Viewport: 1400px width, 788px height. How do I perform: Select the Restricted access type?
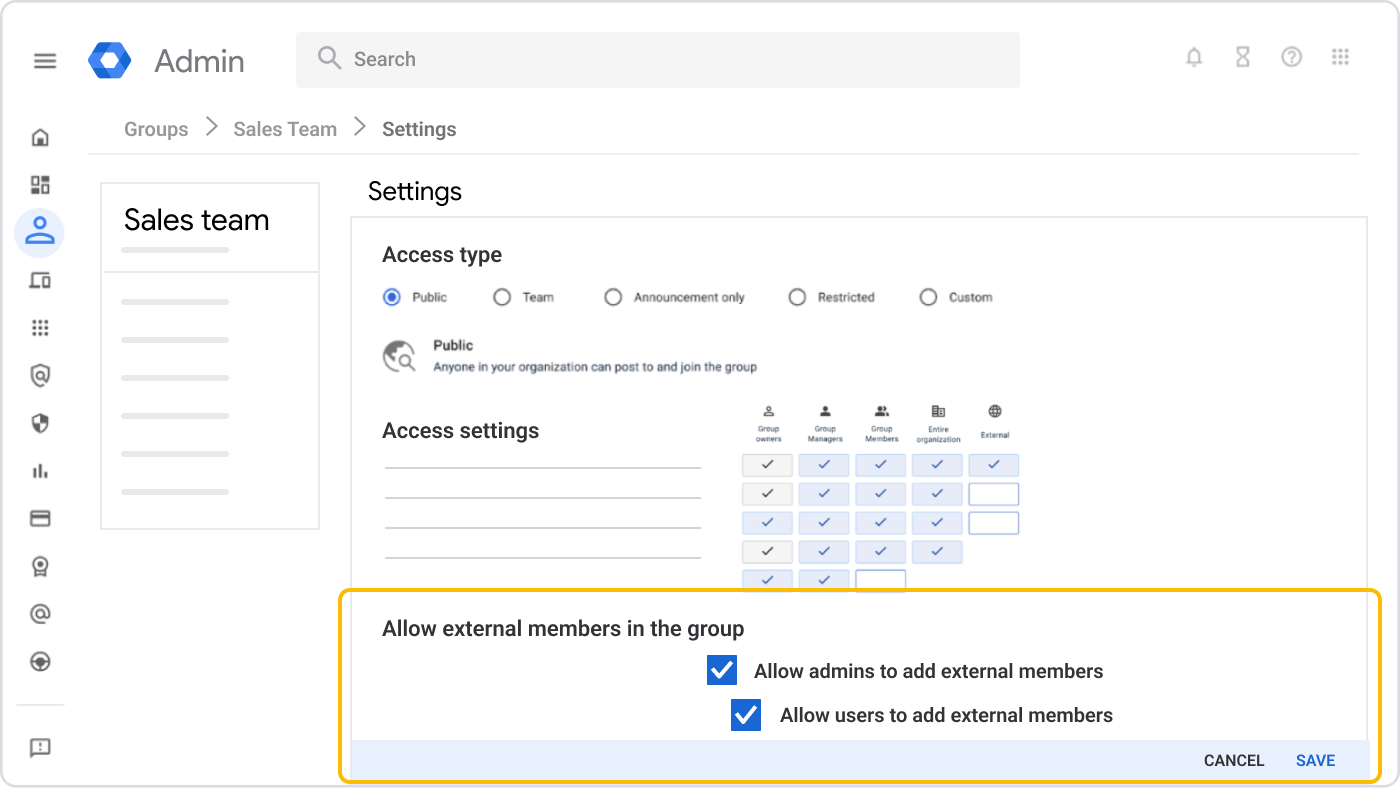pos(797,298)
